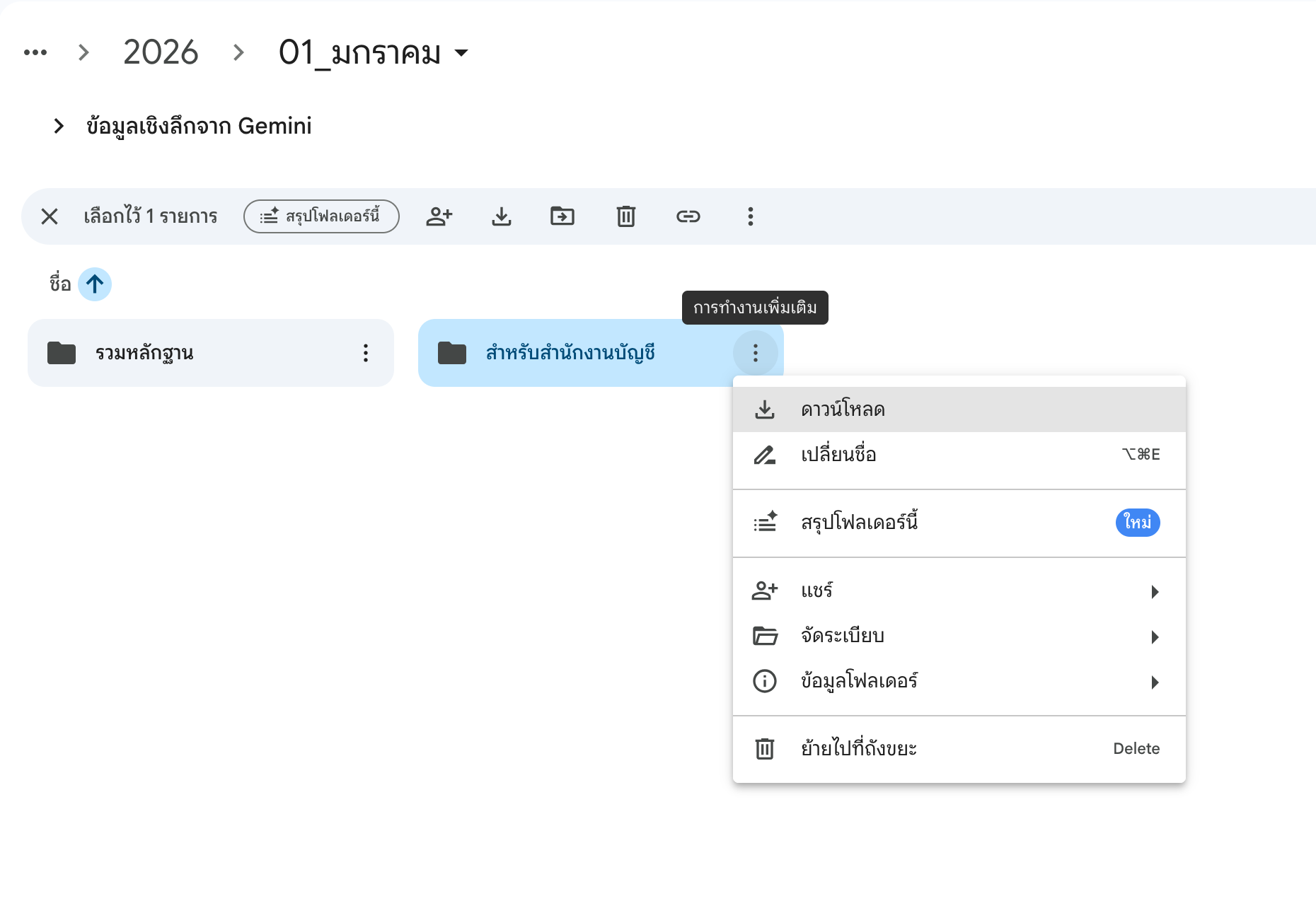Go to the 2026 breadcrumb folder
1316x901 pixels.
161,53
